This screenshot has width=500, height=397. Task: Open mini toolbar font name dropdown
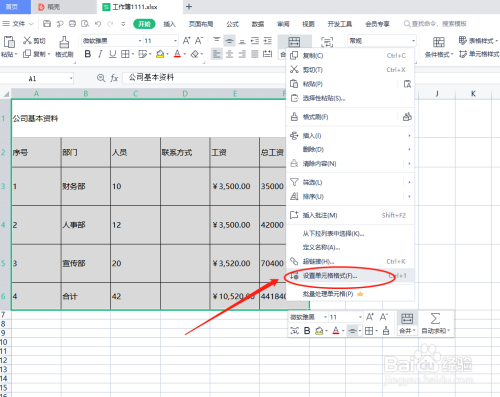point(325,317)
